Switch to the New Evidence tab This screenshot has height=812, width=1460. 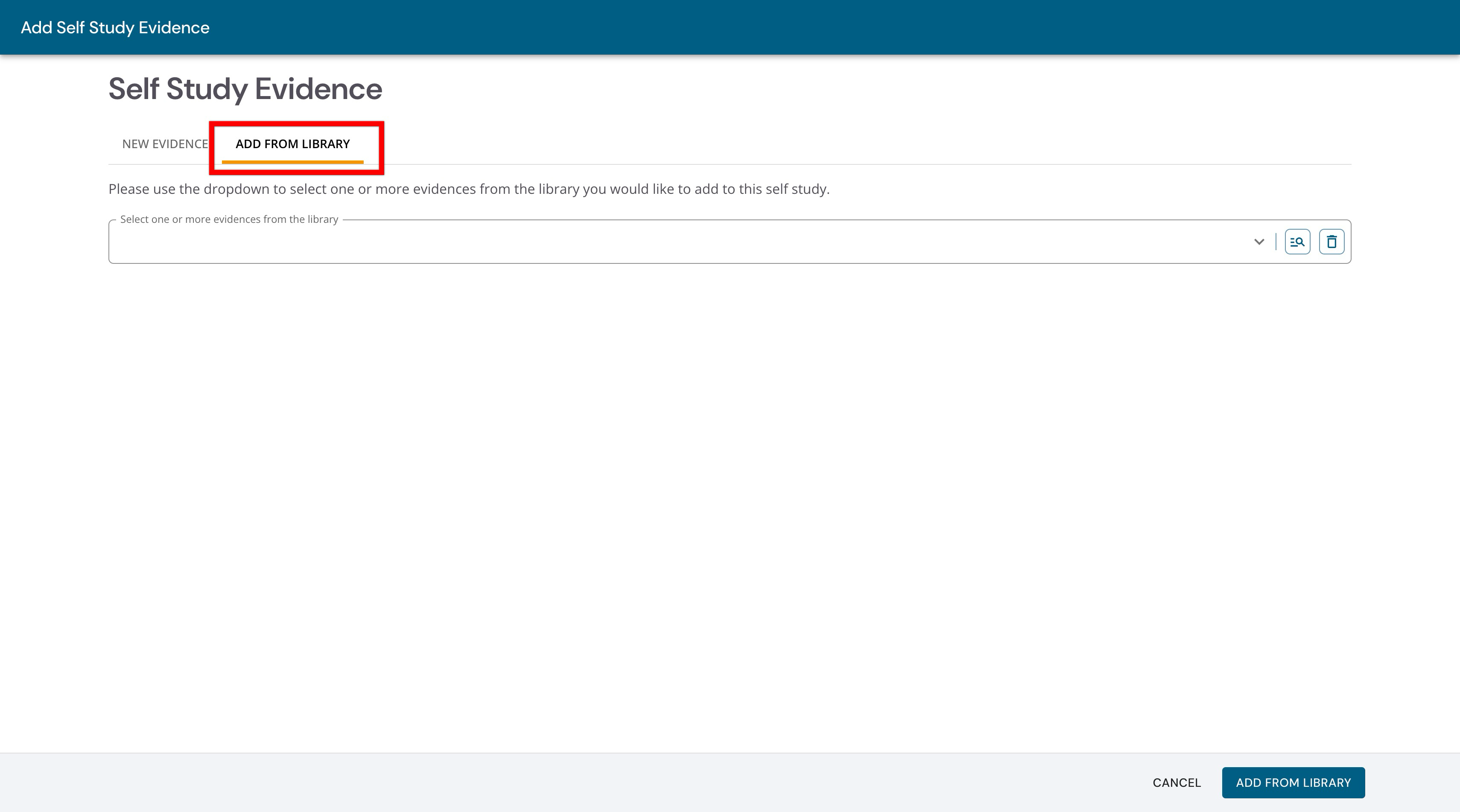pyautogui.click(x=165, y=144)
